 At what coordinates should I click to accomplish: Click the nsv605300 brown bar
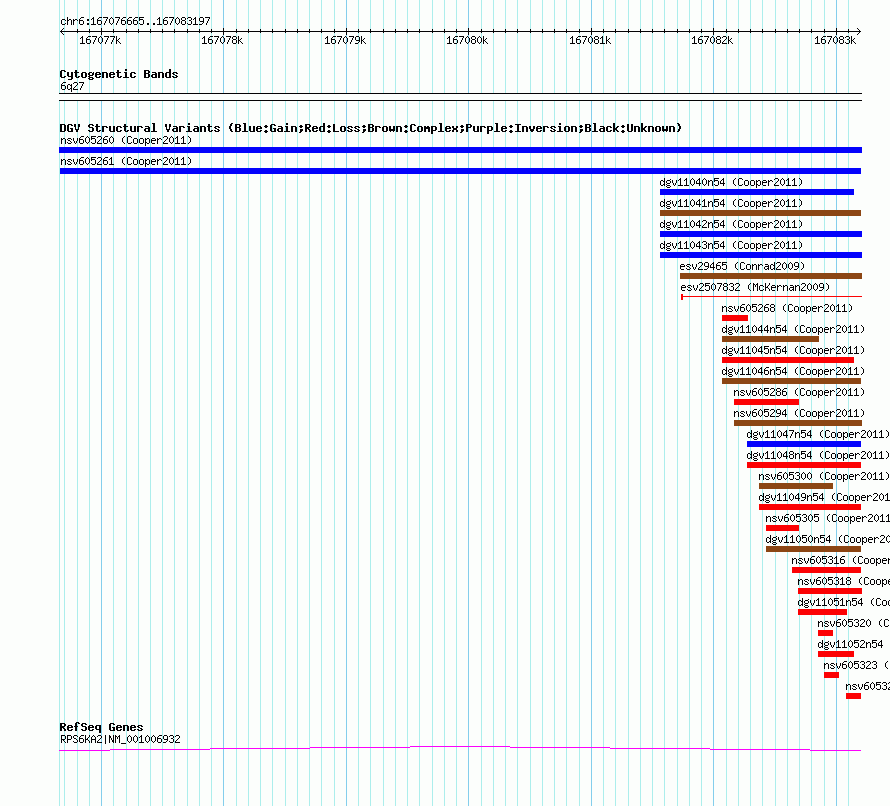tap(796, 486)
